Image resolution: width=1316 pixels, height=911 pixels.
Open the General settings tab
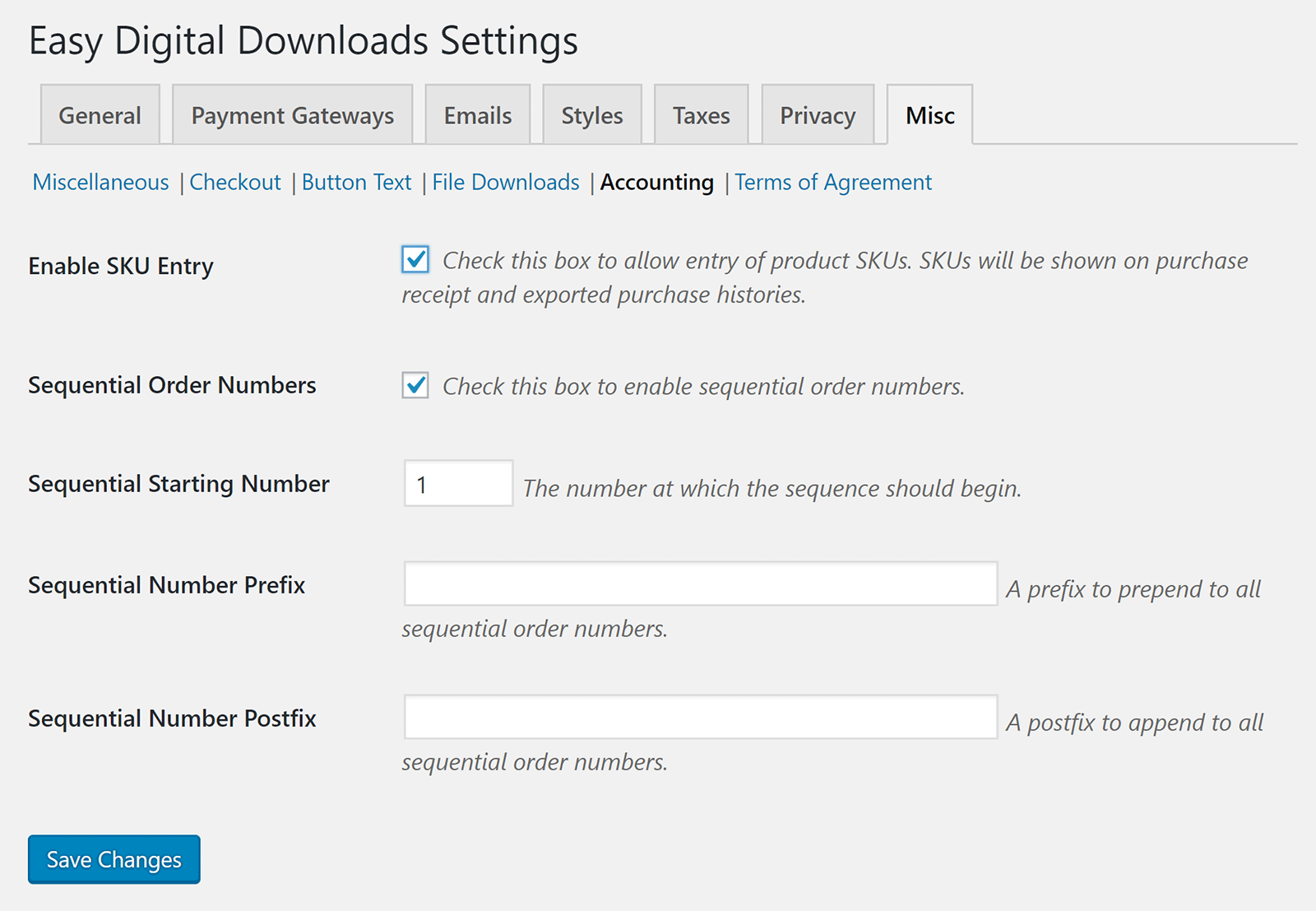point(100,114)
